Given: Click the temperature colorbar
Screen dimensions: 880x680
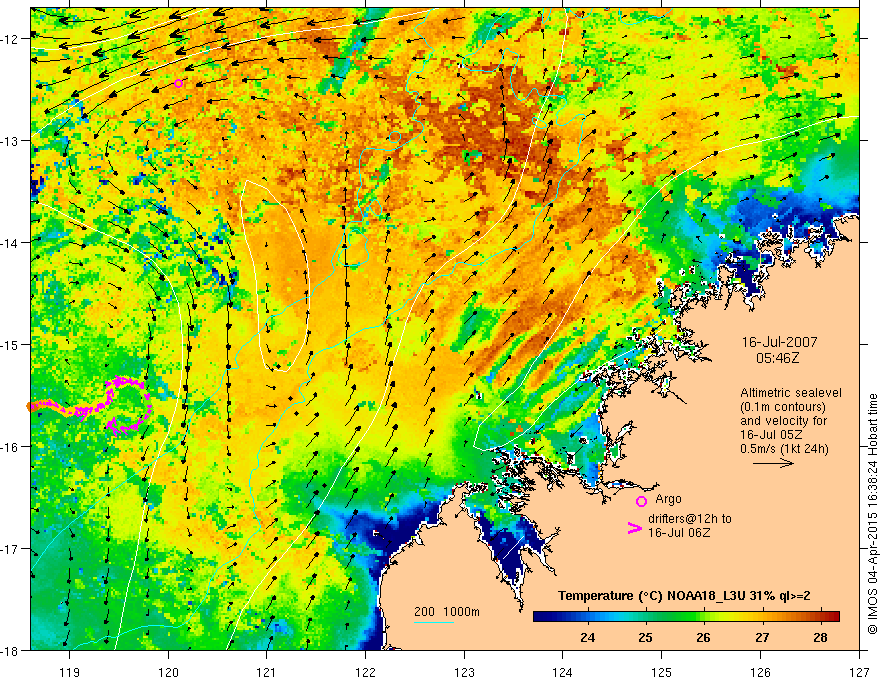Looking at the screenshot, I should [686, 617].
